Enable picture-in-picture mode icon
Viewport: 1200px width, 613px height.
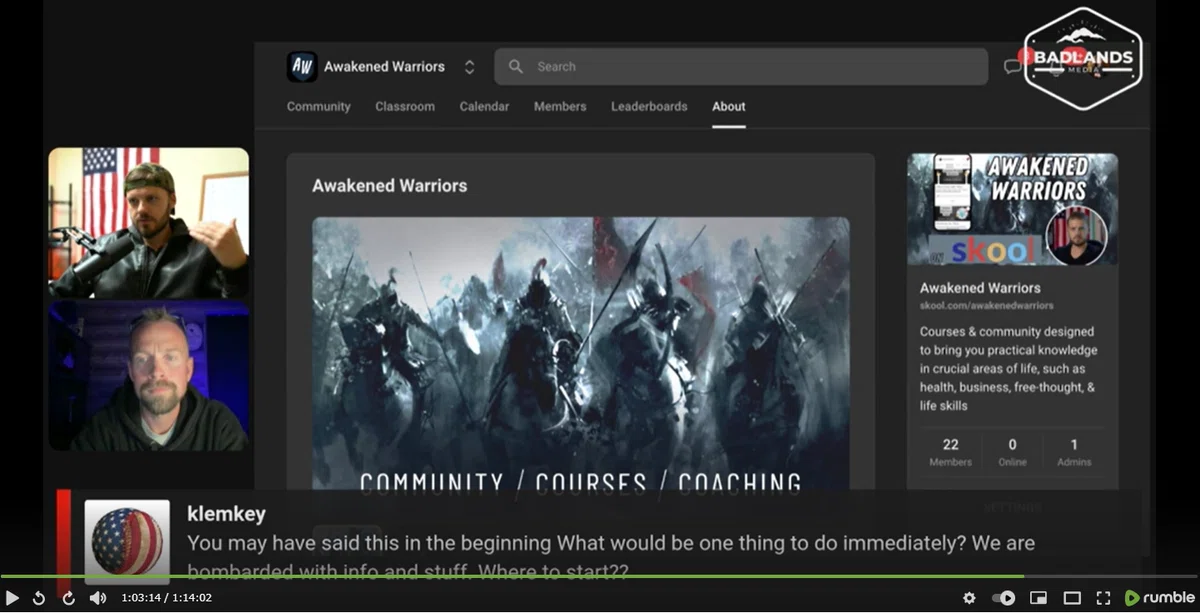1038,598
